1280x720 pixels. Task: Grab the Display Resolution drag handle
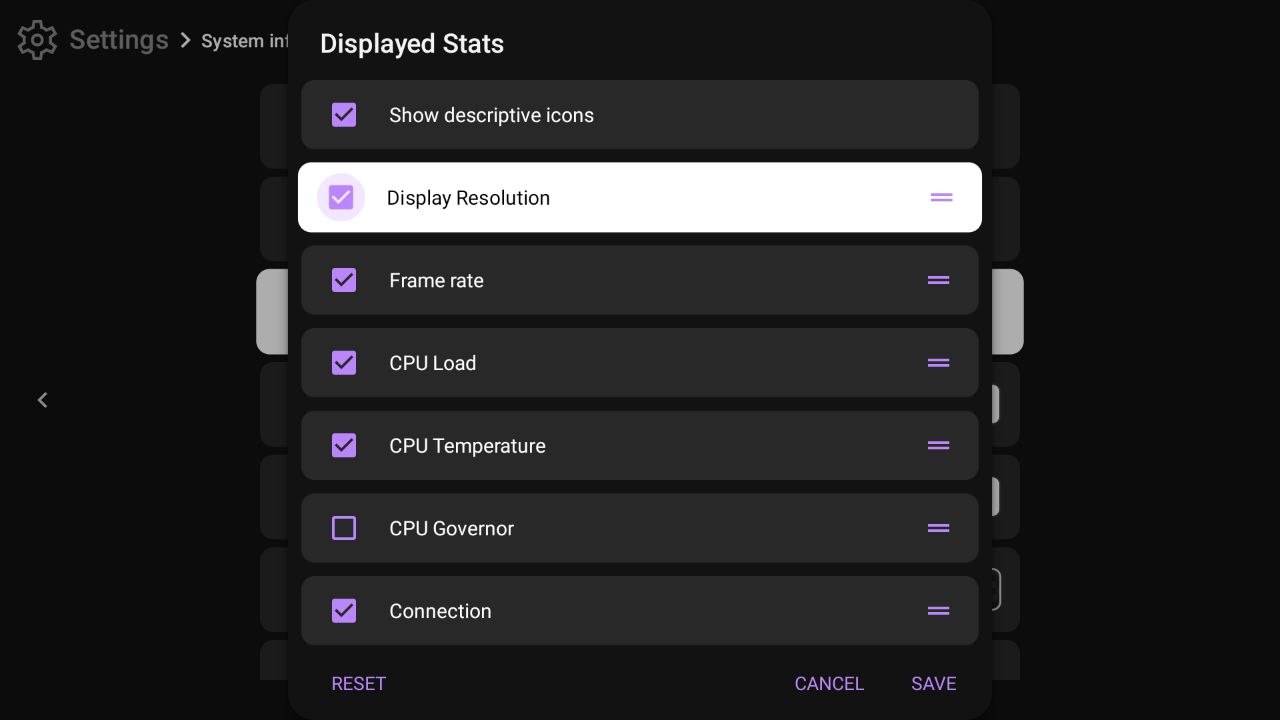tap(941, 197)
